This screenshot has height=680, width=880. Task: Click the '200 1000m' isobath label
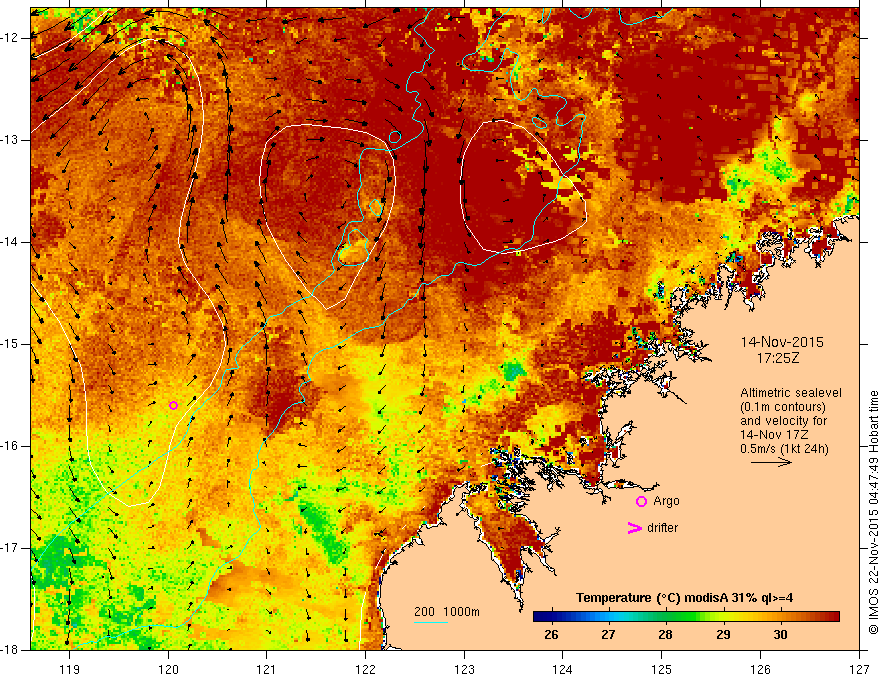tap(447, 612)
